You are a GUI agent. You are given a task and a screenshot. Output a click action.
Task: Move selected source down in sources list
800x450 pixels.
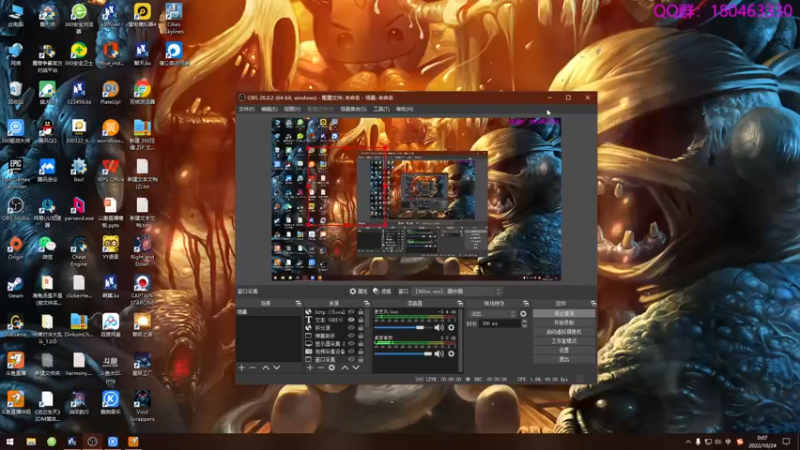tap(356, 367)
